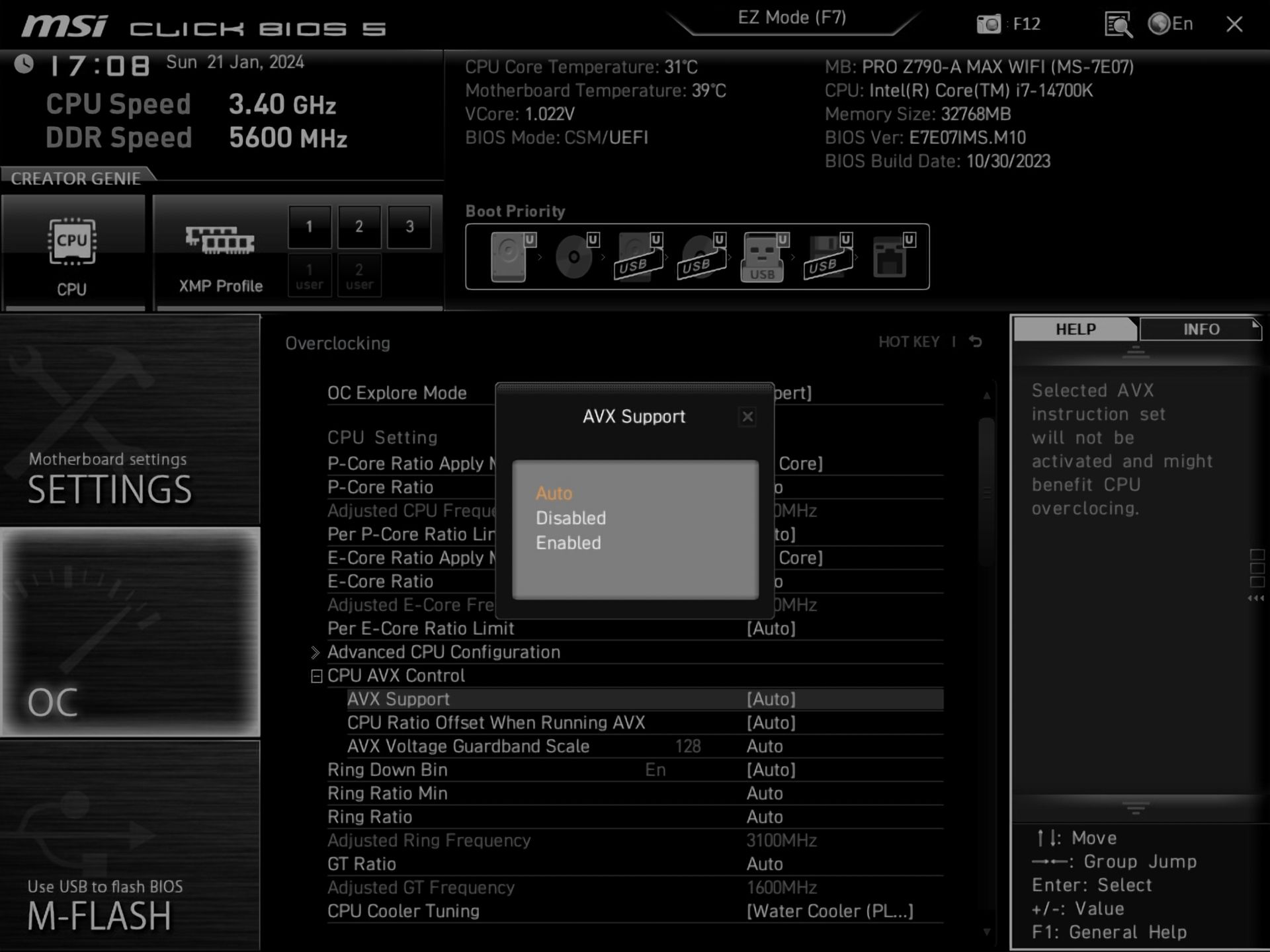This screenshot has height=952, width=1270.
Task: Select the optical disc boot device icon
Action: click(x=574, y=257)
